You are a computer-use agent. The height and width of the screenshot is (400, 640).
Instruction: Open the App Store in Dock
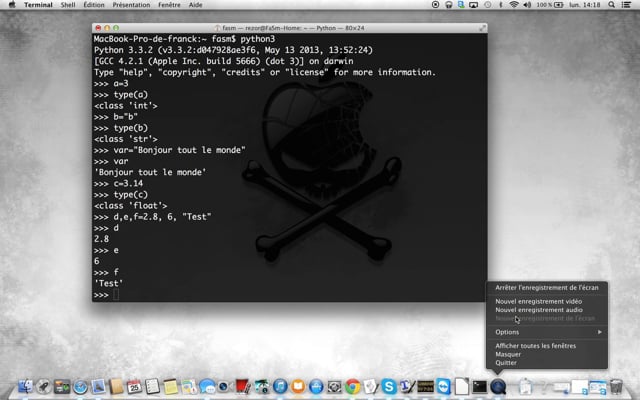pyautogui.click(x=316, y=386)
